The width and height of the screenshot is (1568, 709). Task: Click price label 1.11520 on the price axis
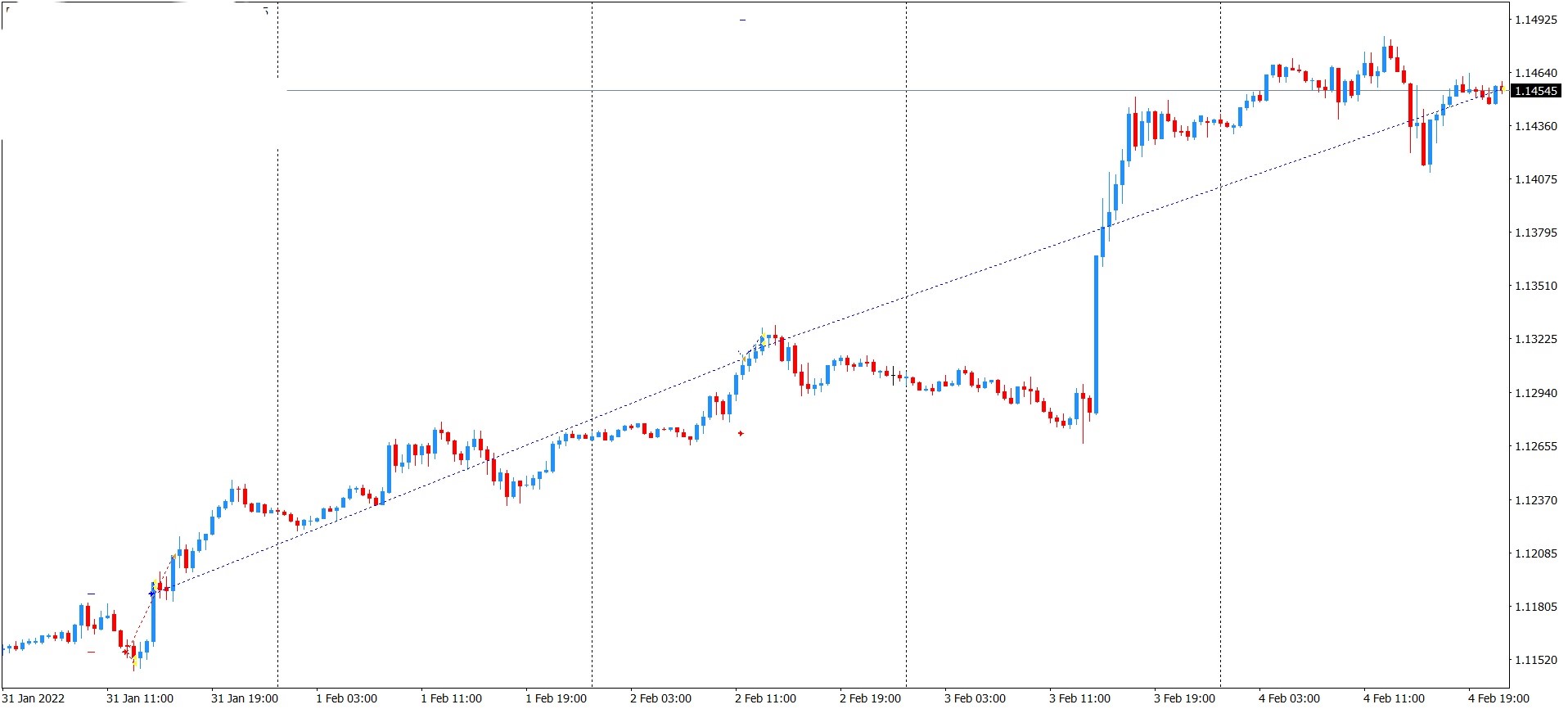tap(1536, 660)
